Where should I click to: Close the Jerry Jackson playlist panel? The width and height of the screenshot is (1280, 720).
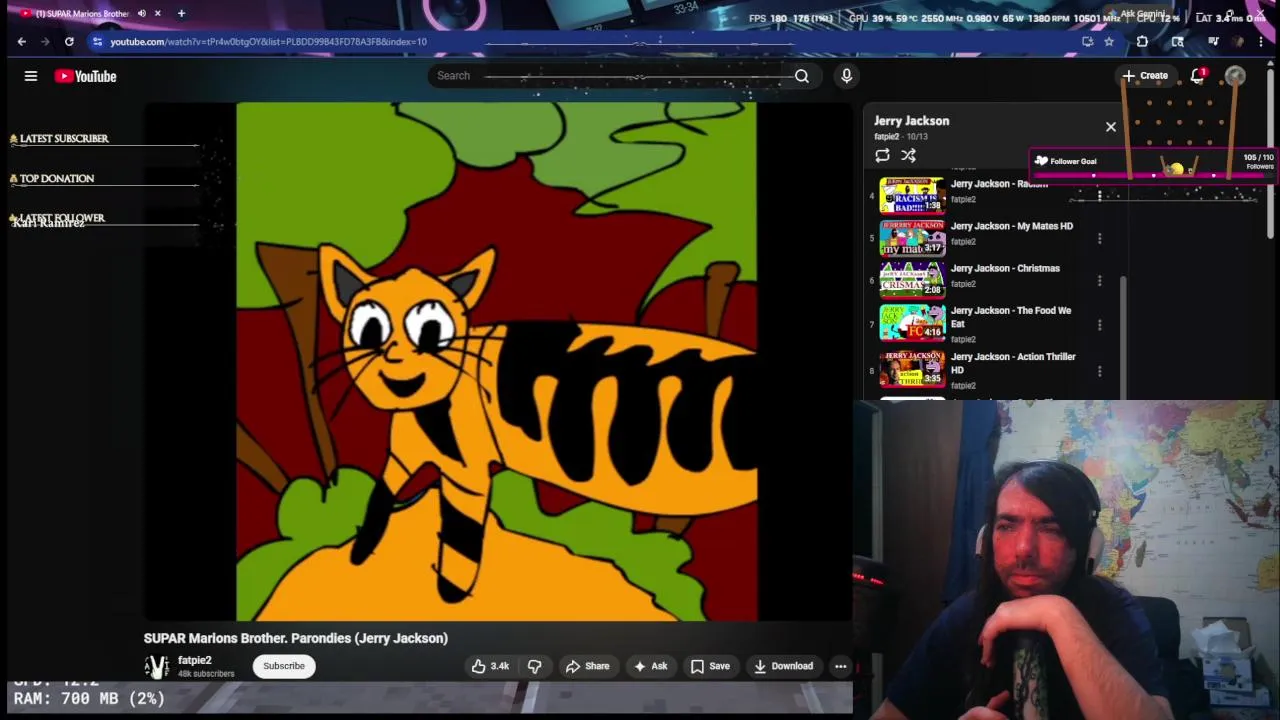tap(1110, 127)
